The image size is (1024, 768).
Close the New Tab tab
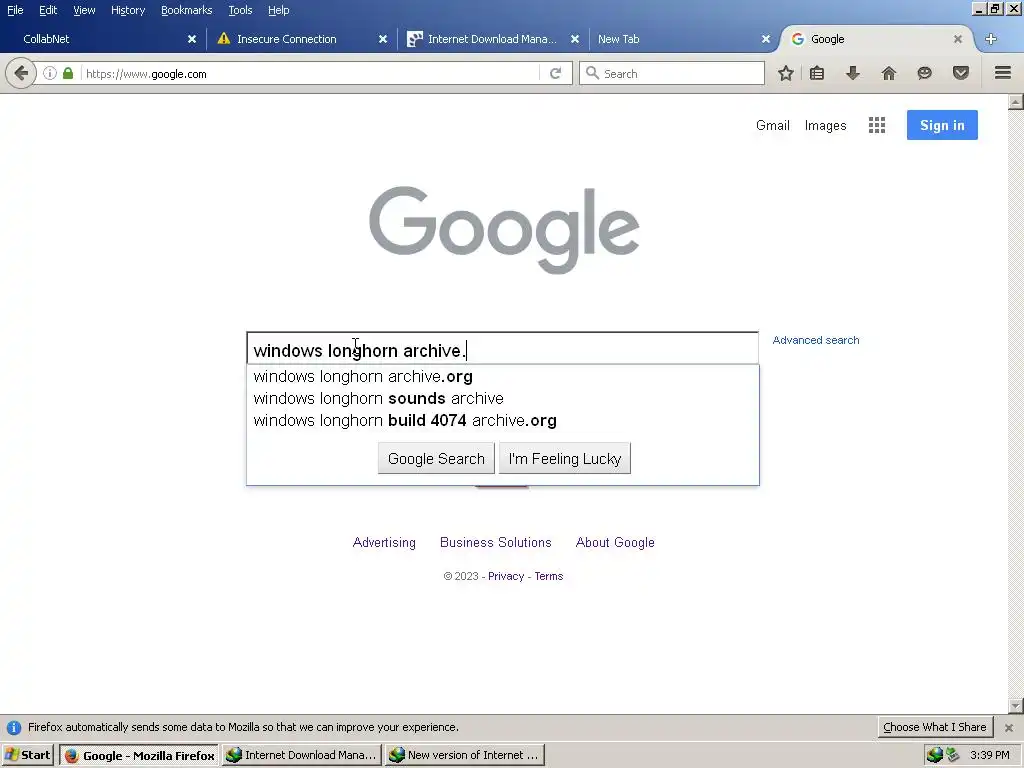[x=766, y=39]
